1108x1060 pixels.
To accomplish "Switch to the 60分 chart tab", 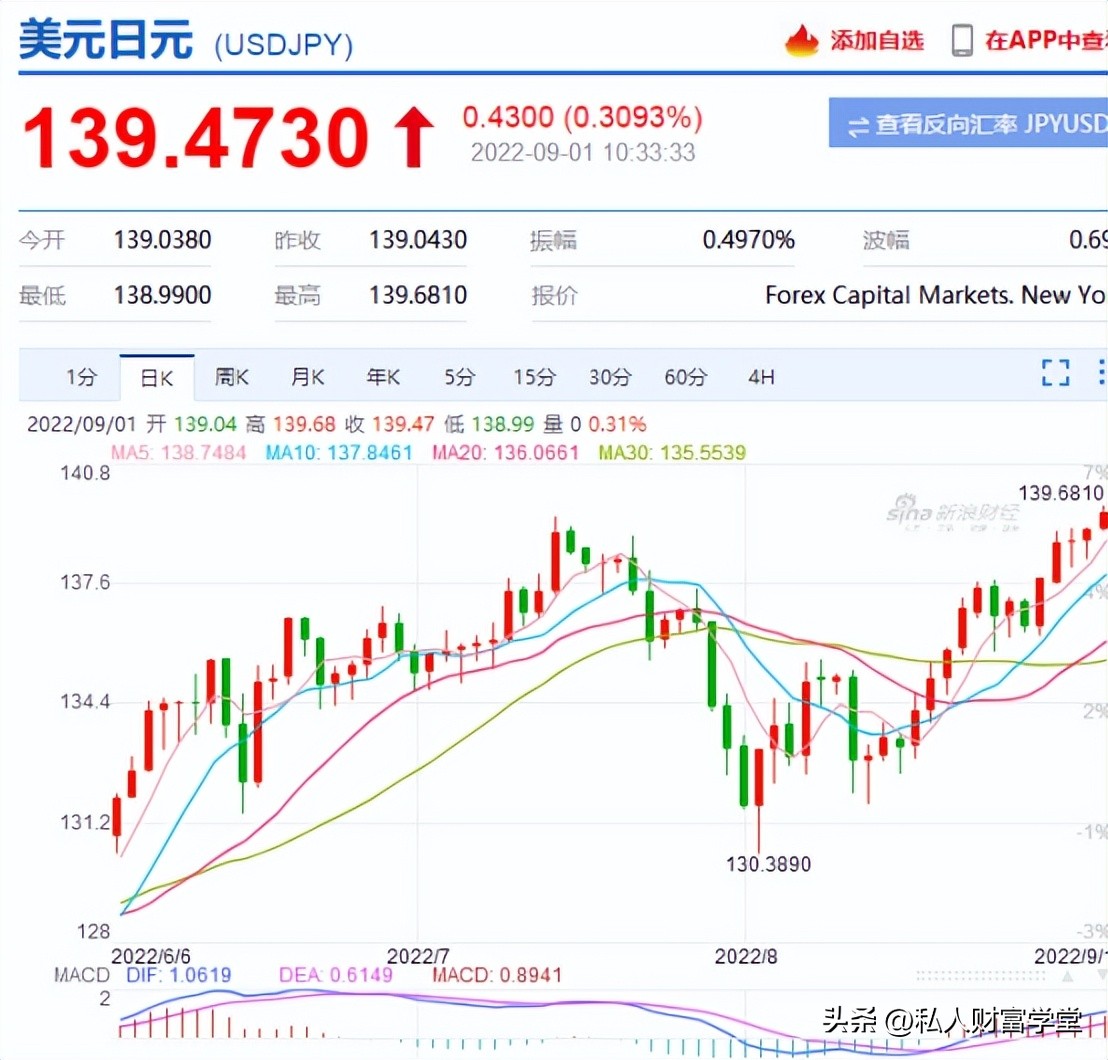I will [685, 377].
